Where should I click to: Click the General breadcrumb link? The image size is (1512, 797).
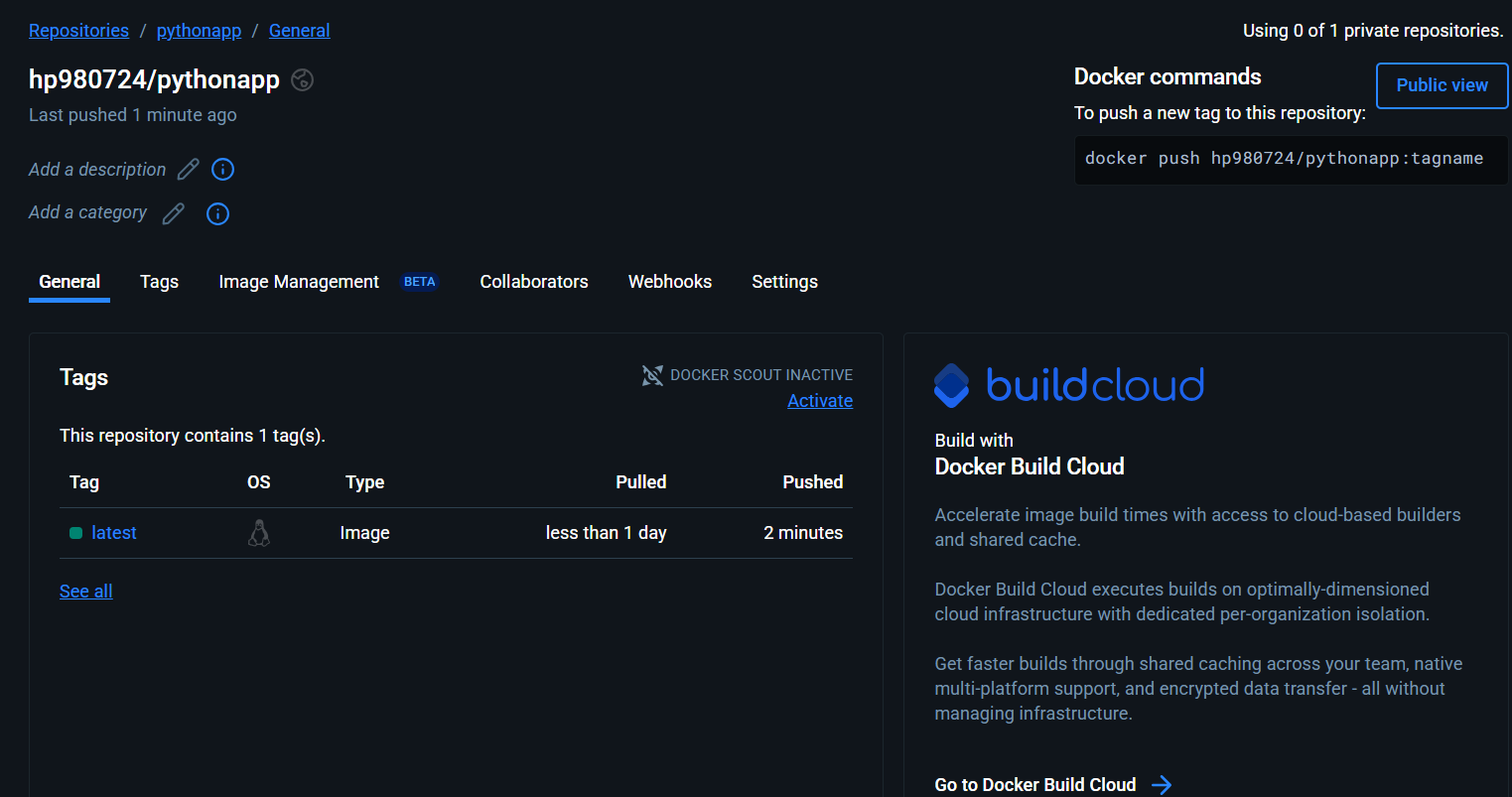pos(299,31)
